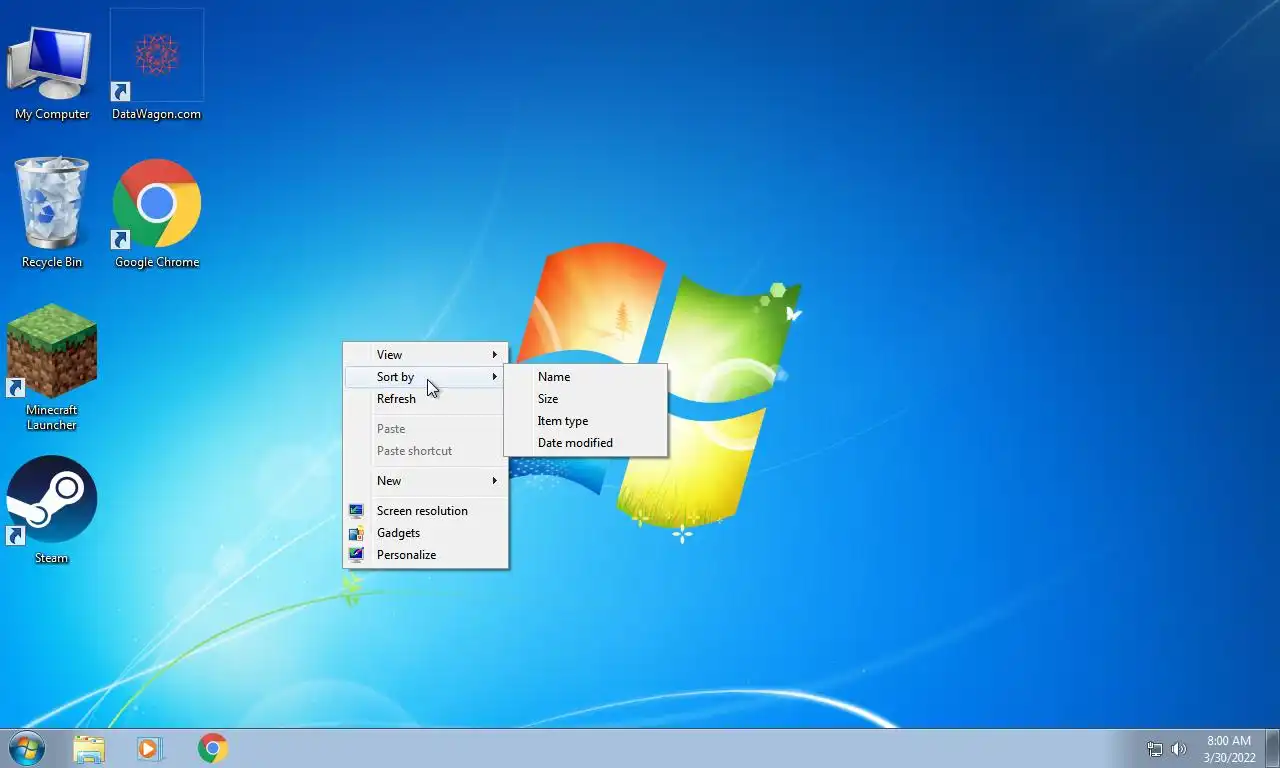Image resolution: width=1280 pixels, height=768 pixels.
Task: Sort desktop icons by Name
Action: (x=585, y=377)
